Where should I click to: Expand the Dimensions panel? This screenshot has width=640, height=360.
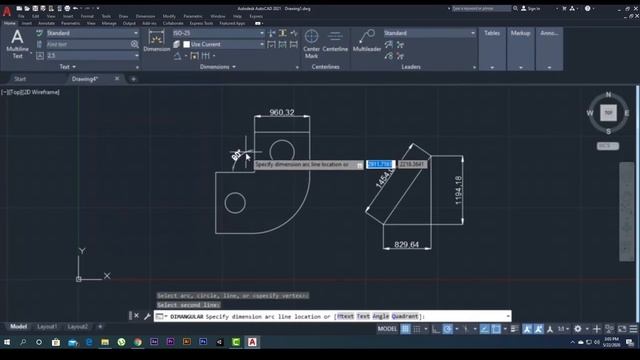tap(218, 67)
